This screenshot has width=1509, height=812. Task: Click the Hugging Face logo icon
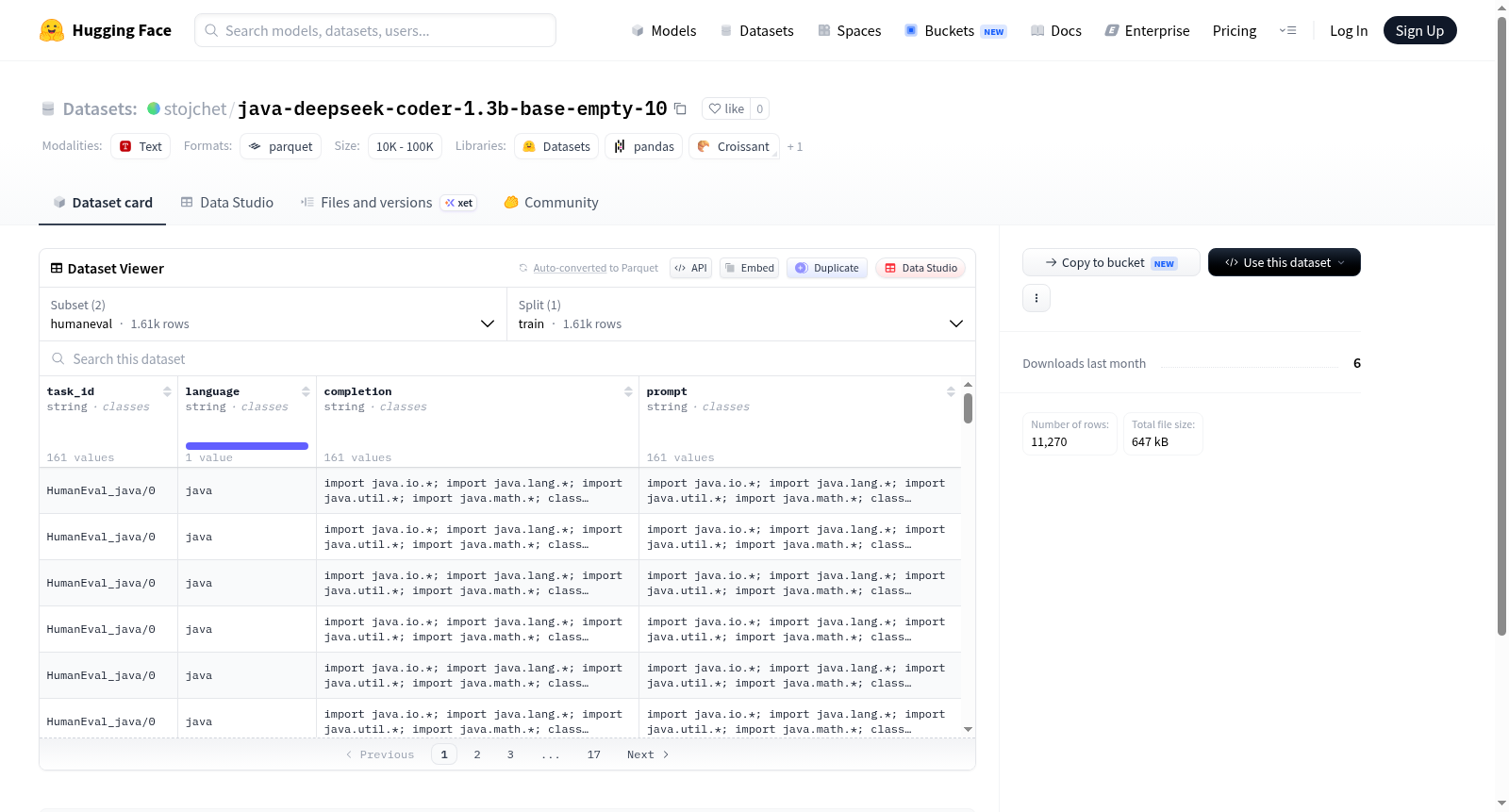tap(52, 30)
